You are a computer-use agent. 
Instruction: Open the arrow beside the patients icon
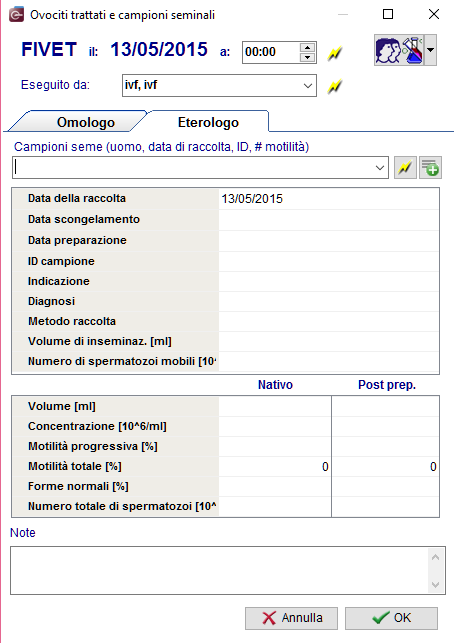(430, 50)
